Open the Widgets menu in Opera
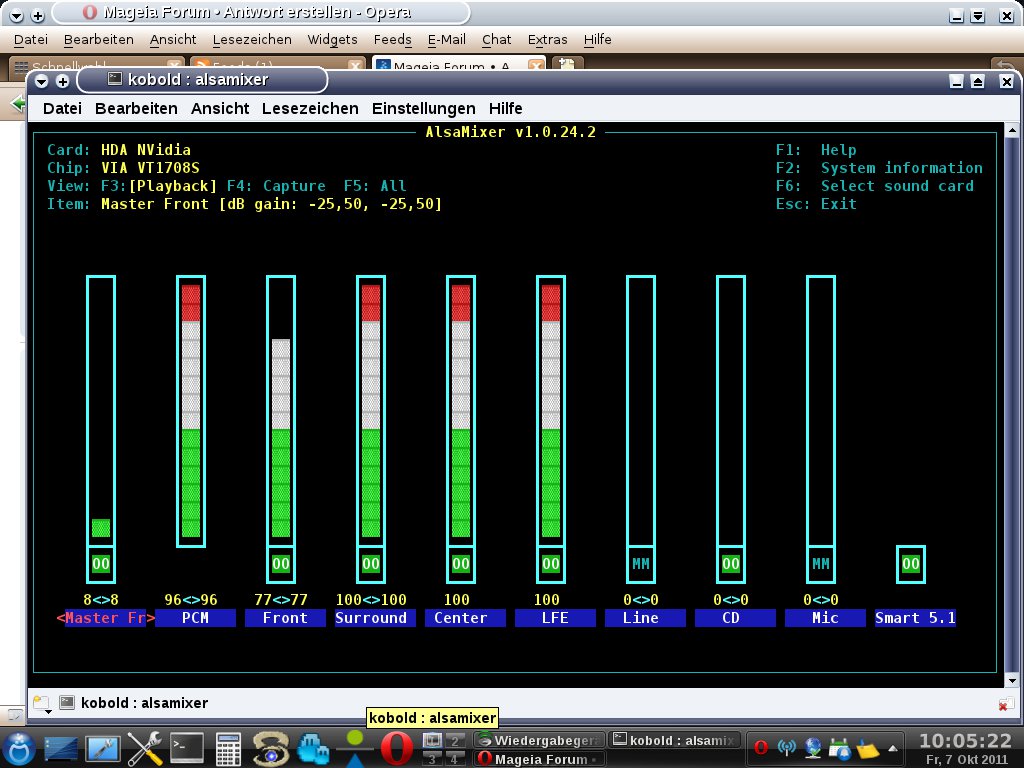This screenshot has width=1024, height=768. pos(332,40)
